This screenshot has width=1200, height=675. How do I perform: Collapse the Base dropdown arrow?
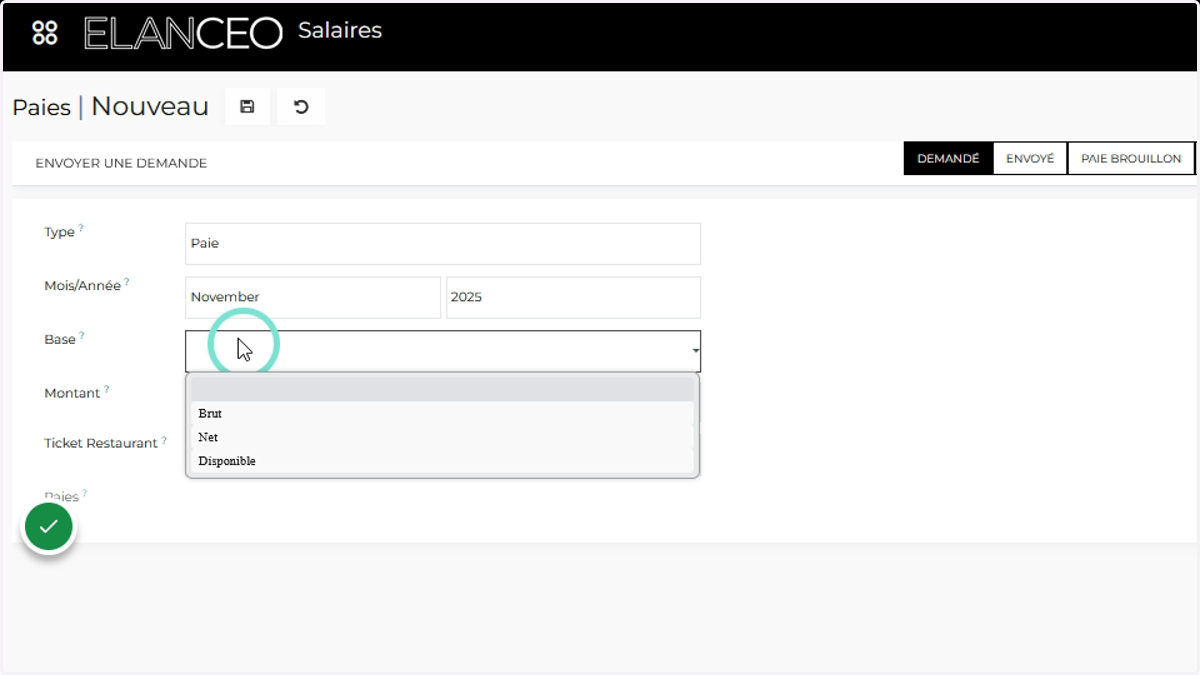pyautogui.click(x=695, y=351)
